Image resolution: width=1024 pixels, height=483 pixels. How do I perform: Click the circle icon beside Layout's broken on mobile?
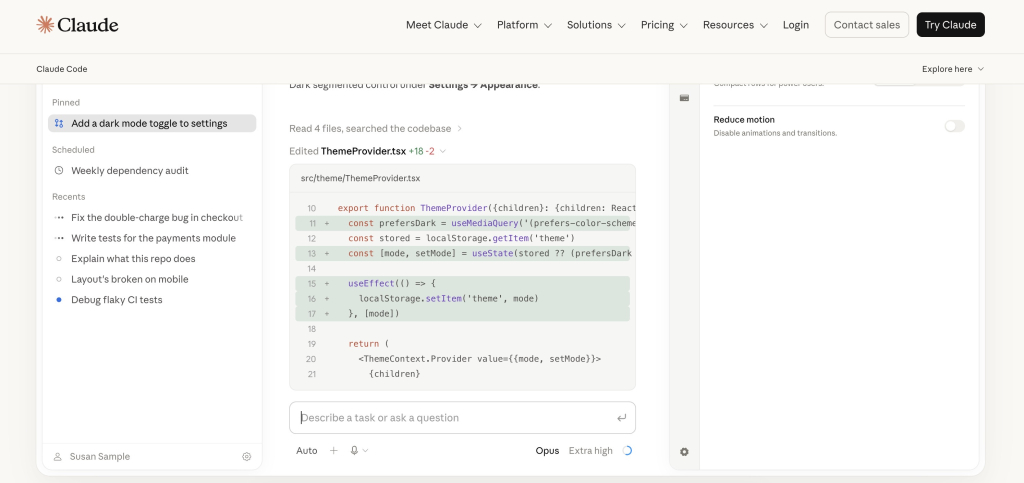click(59, 279)
